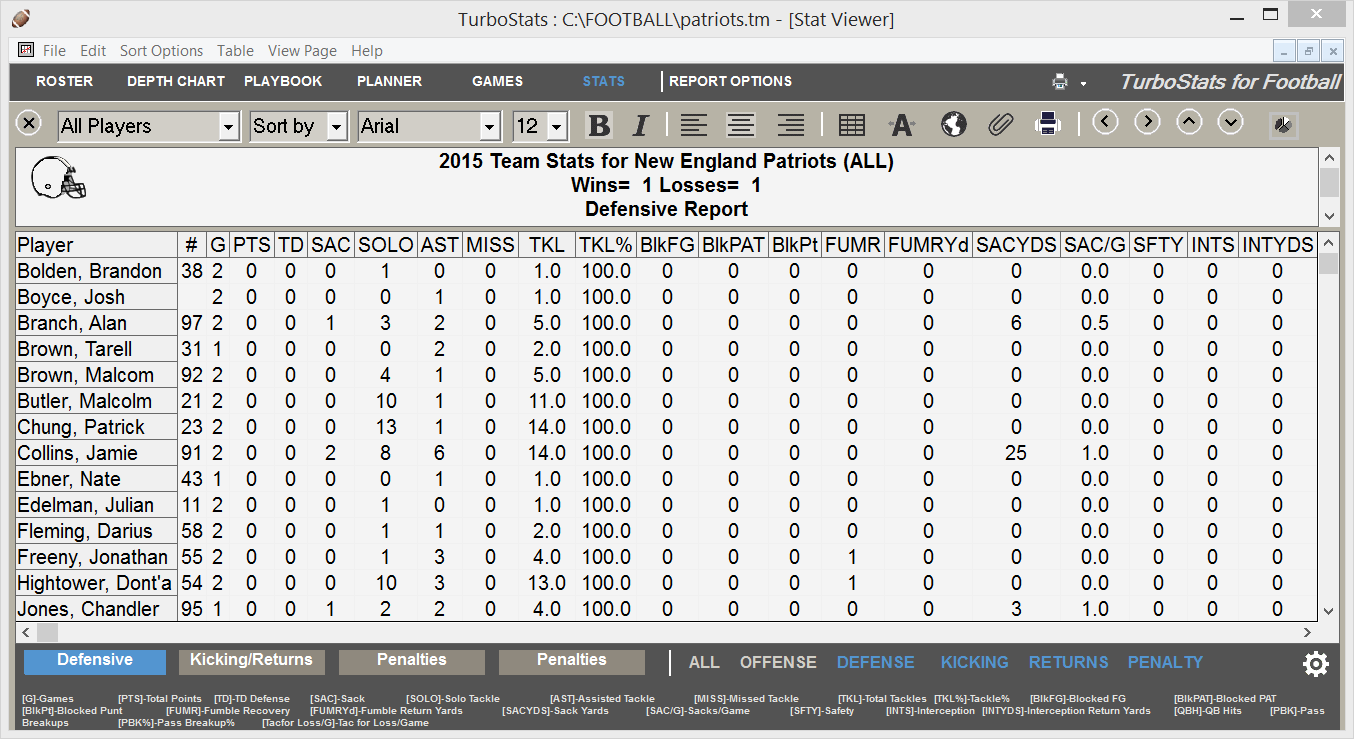Screen dimensions: 1354x739
Task: Click the paperclip attach icon
Action: (1000, 124)
